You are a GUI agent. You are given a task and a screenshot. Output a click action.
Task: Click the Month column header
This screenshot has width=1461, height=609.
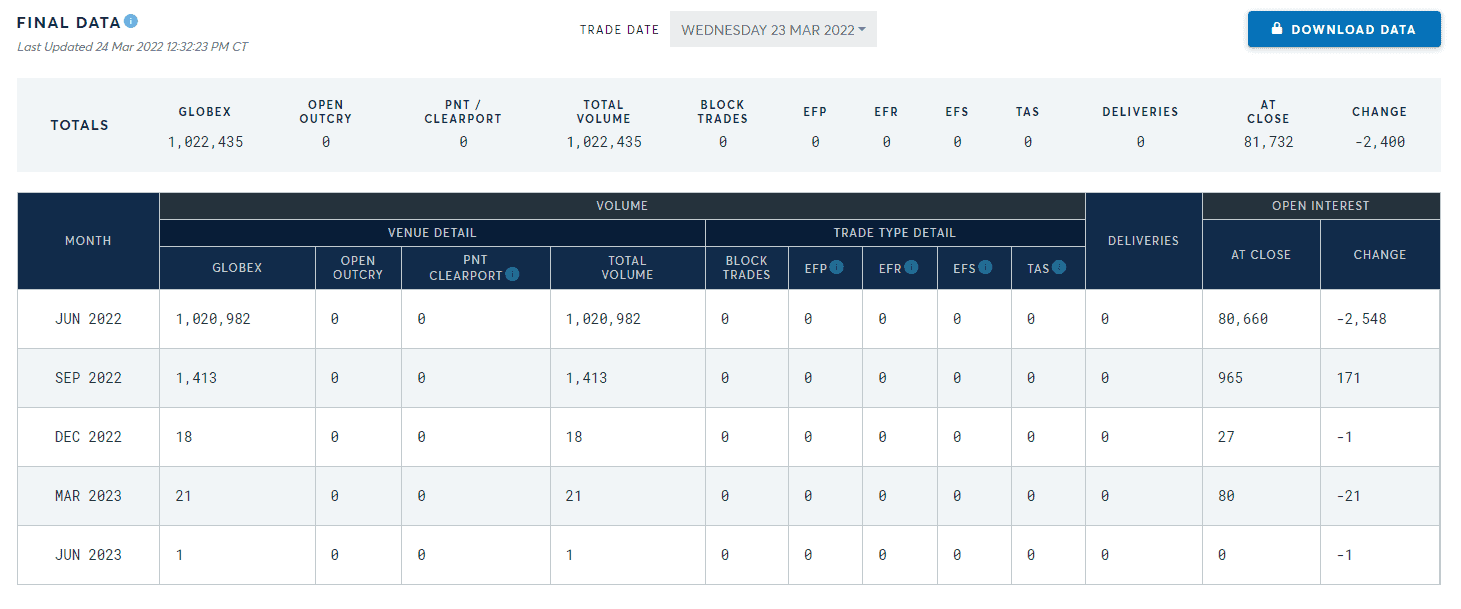point(88,241)
